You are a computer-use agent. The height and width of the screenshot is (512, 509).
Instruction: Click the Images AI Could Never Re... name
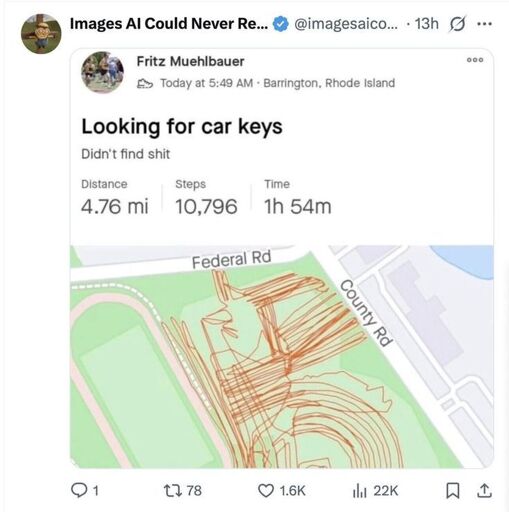[x=169, y=24]
